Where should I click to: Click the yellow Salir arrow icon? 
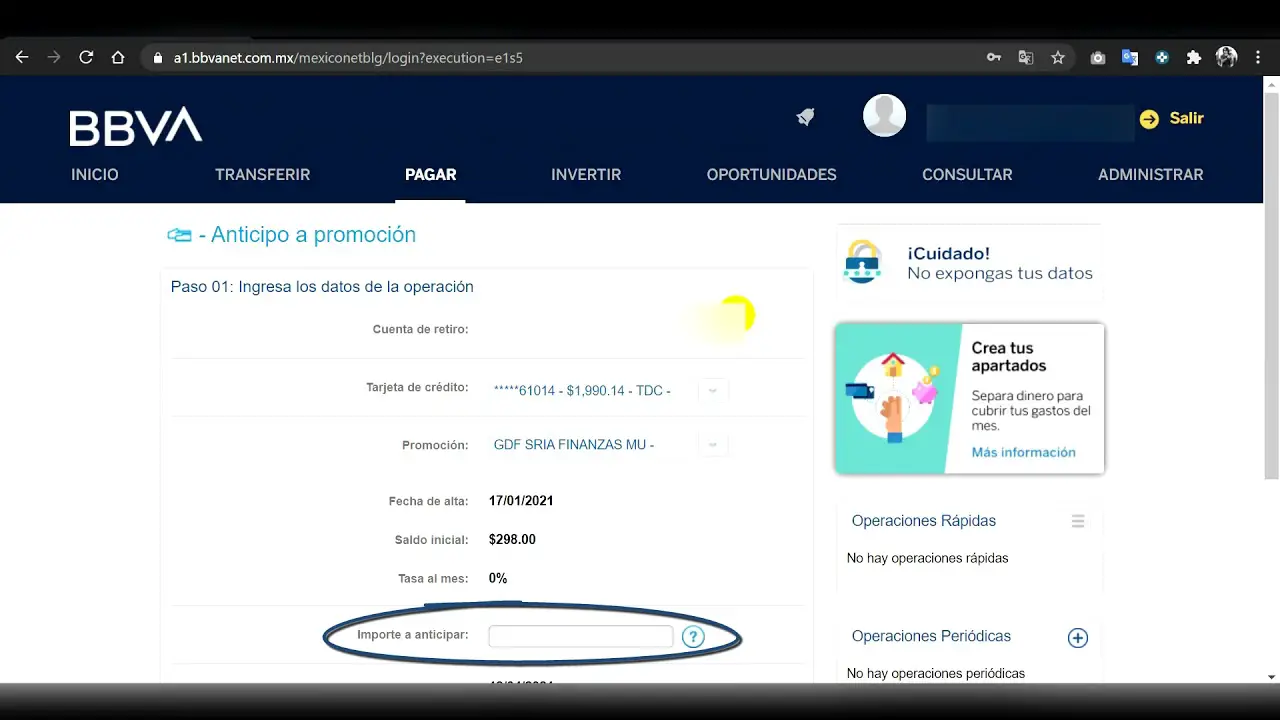point(1149,119)
